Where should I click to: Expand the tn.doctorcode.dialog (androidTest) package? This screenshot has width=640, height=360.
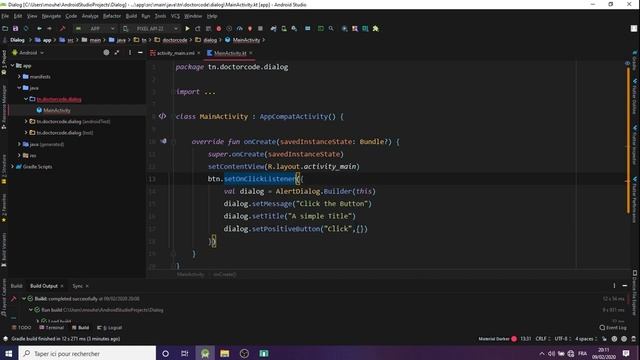(x=26, y=122)
